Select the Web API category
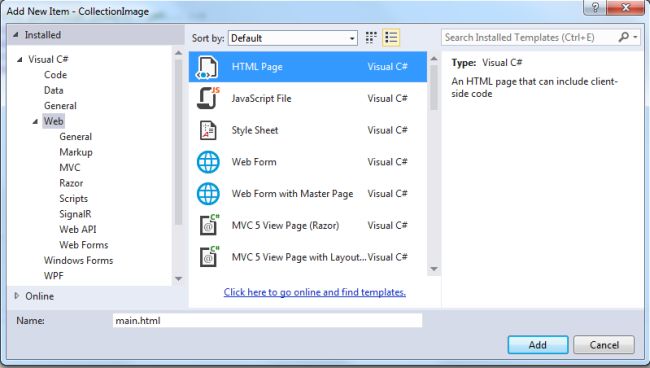The width and height of the screenshot is (650, 368). tap(78, 230)
